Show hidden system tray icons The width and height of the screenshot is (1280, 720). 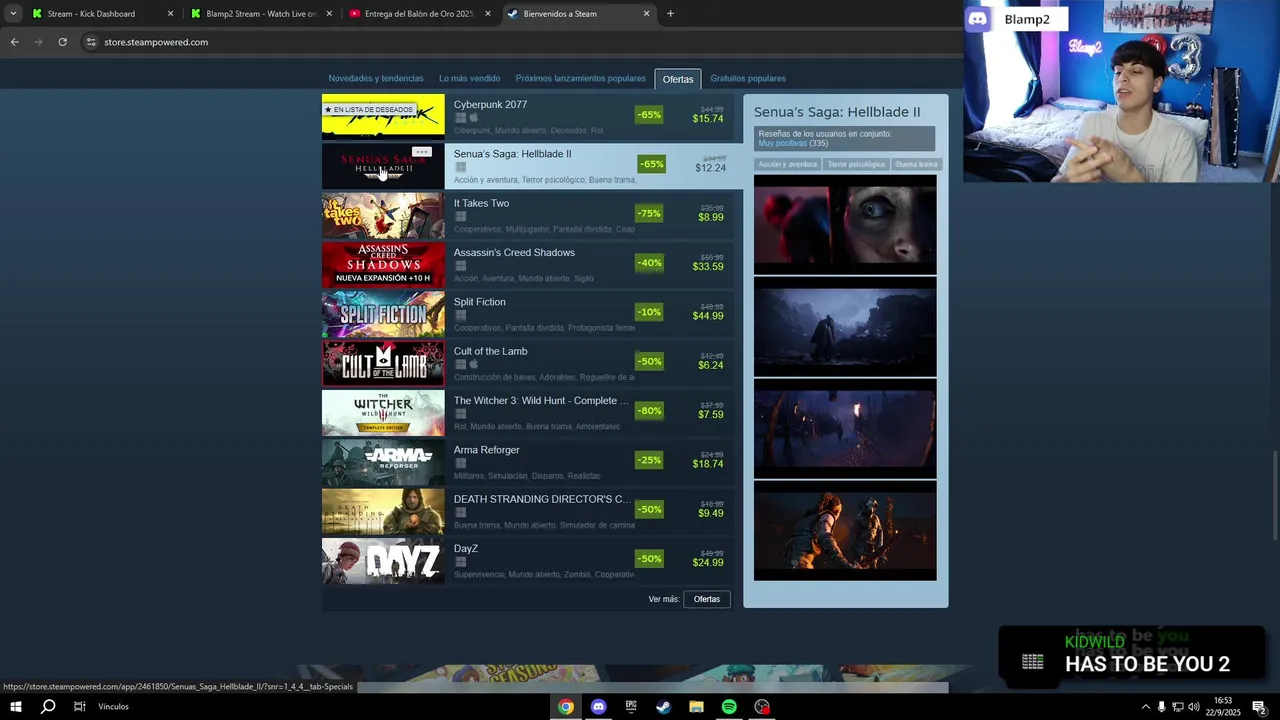click(x=1145, y=707)
